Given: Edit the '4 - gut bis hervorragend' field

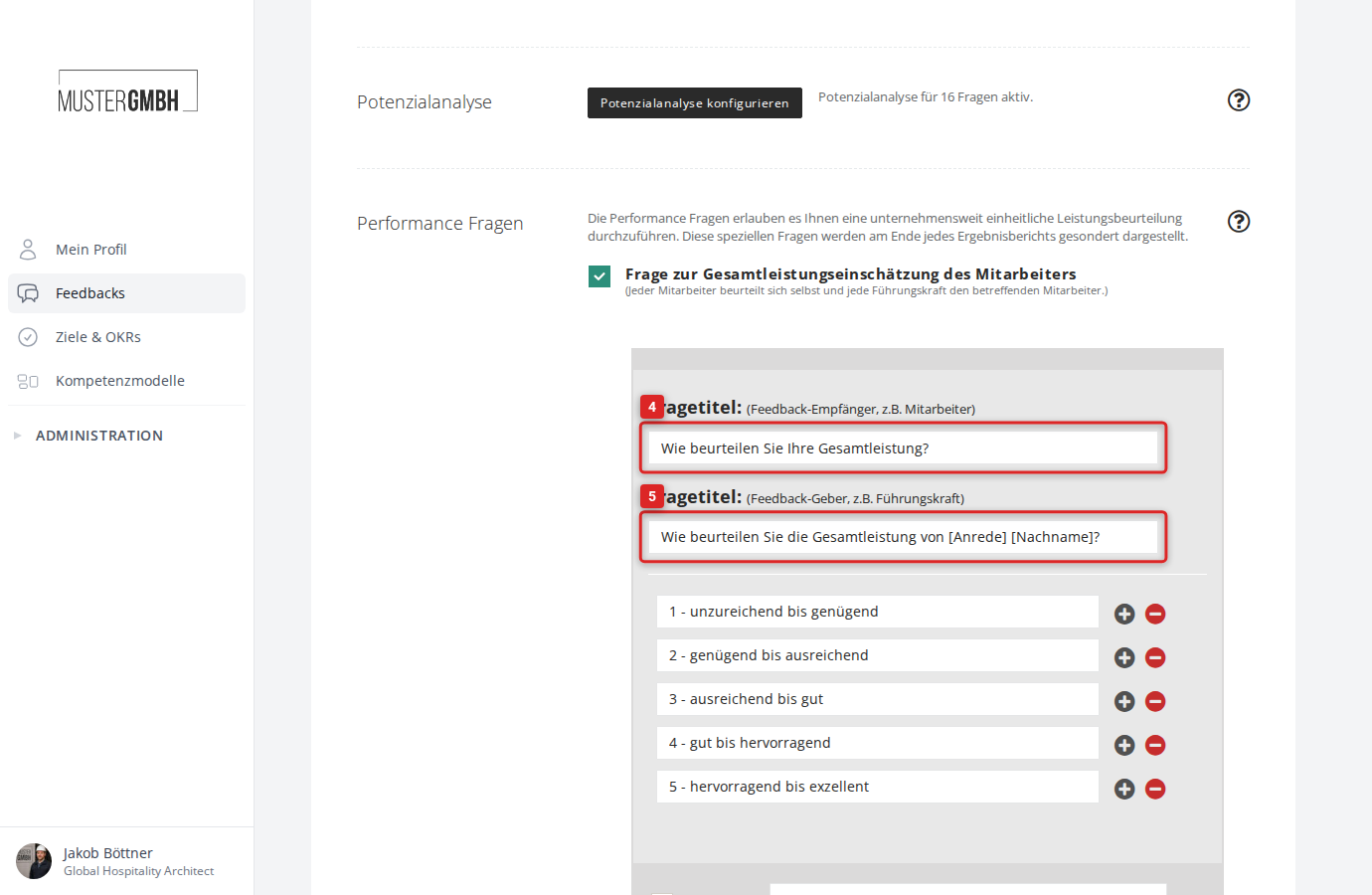Looking at the screenshot, I should point(878,743).
